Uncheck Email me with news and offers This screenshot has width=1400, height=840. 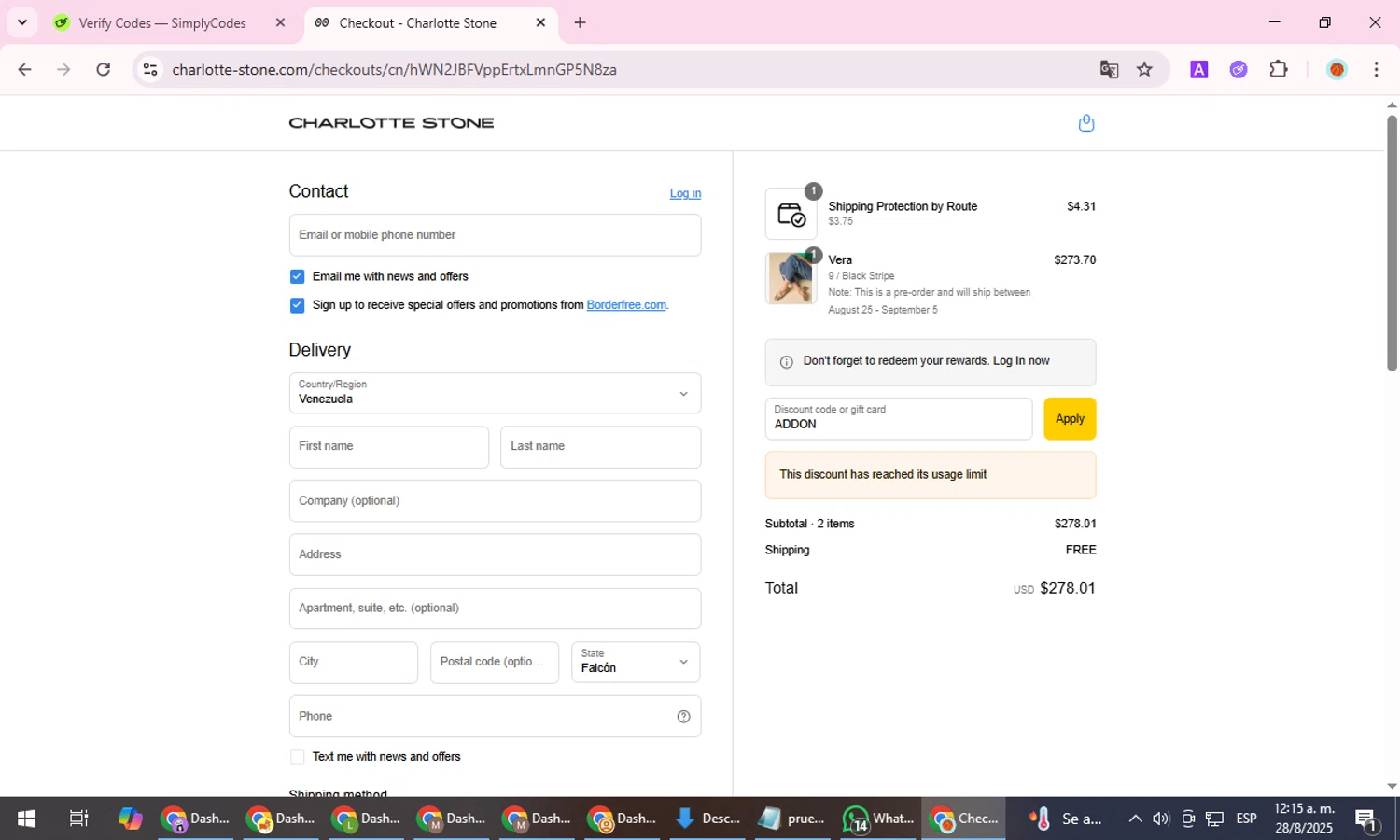coord(297,276)
